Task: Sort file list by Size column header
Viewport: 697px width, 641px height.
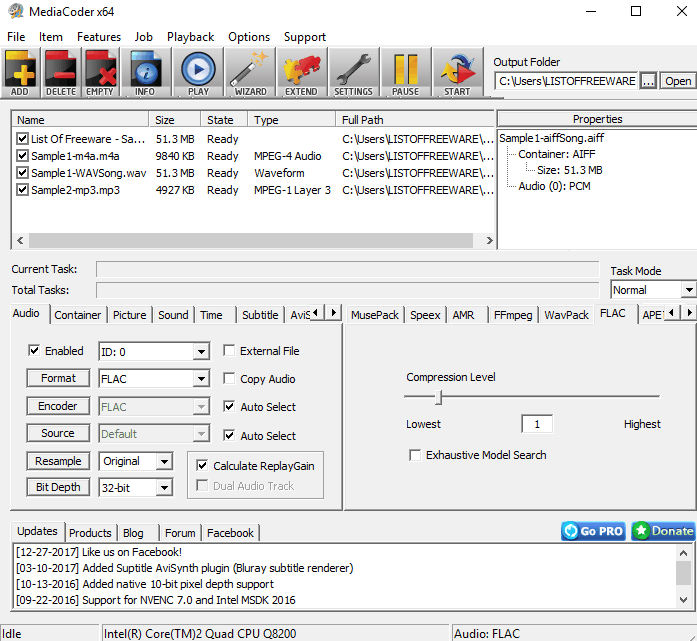Action: (175, 120)
